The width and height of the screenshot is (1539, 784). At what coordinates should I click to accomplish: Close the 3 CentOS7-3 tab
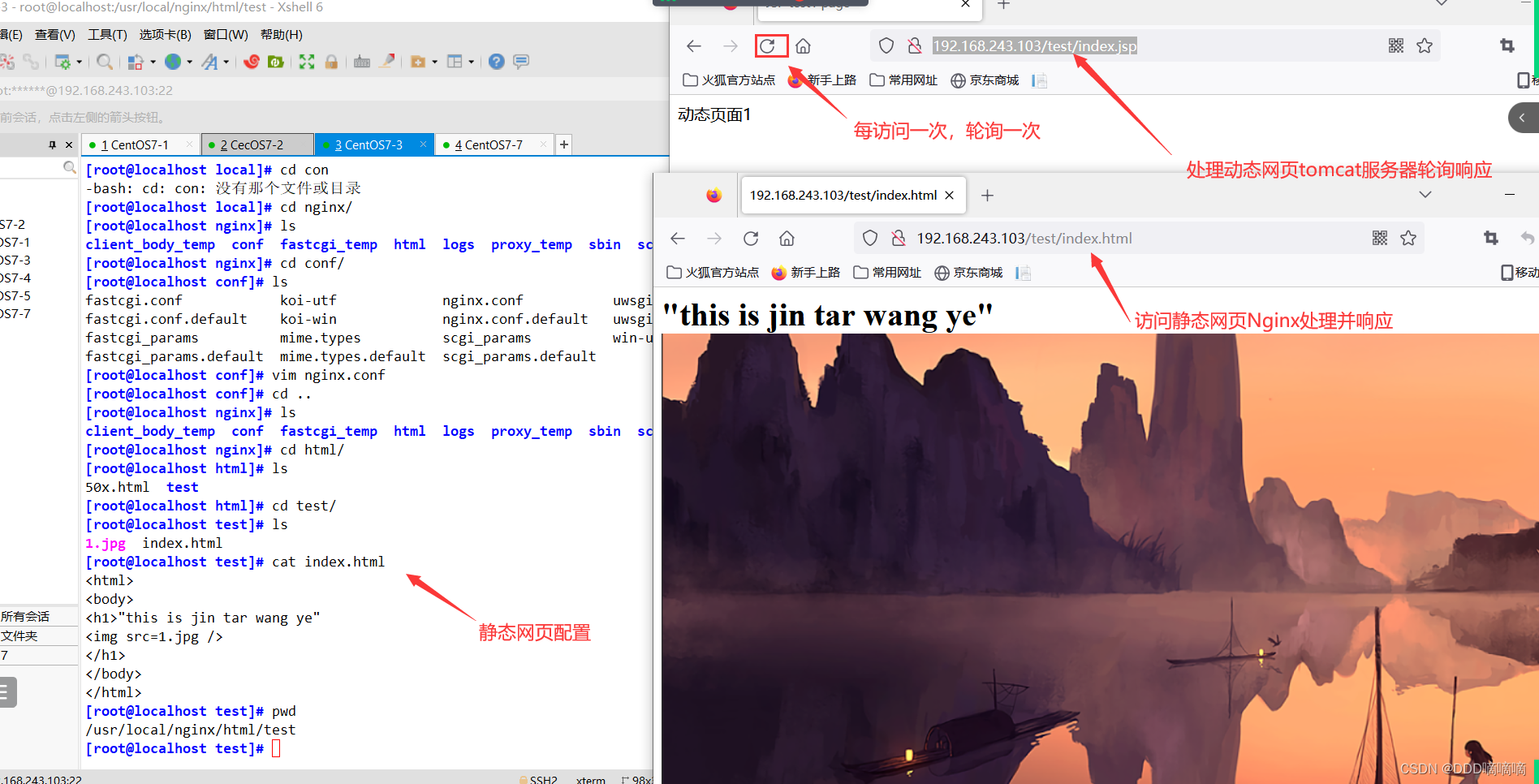(423, 144)
